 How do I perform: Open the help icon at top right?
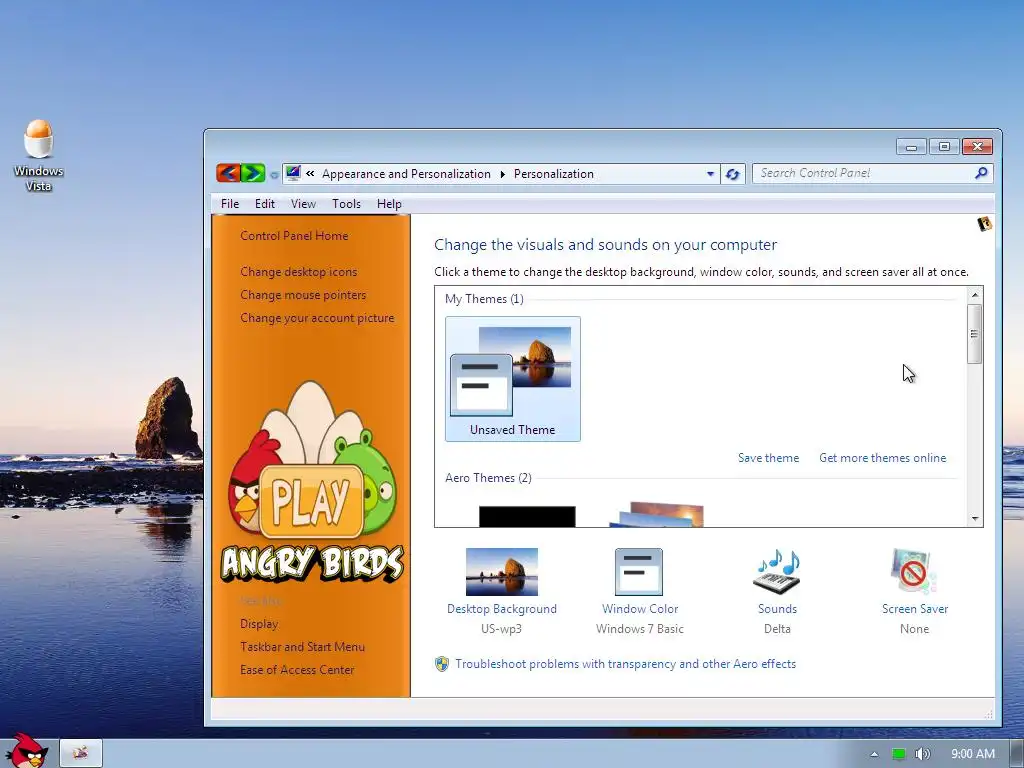coord(984,224)
